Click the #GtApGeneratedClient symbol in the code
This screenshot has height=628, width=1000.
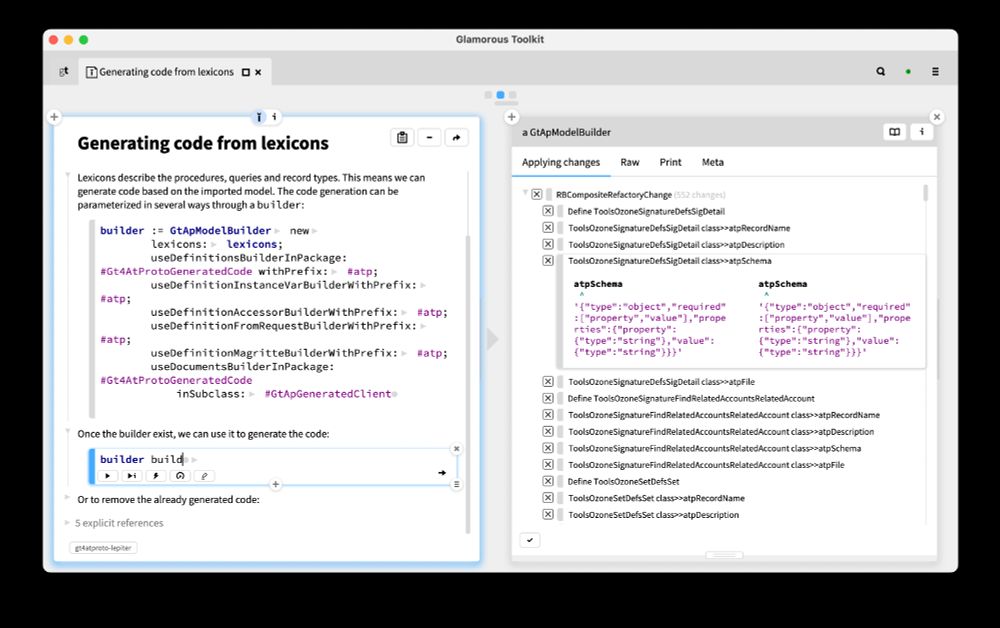point(328,394)
